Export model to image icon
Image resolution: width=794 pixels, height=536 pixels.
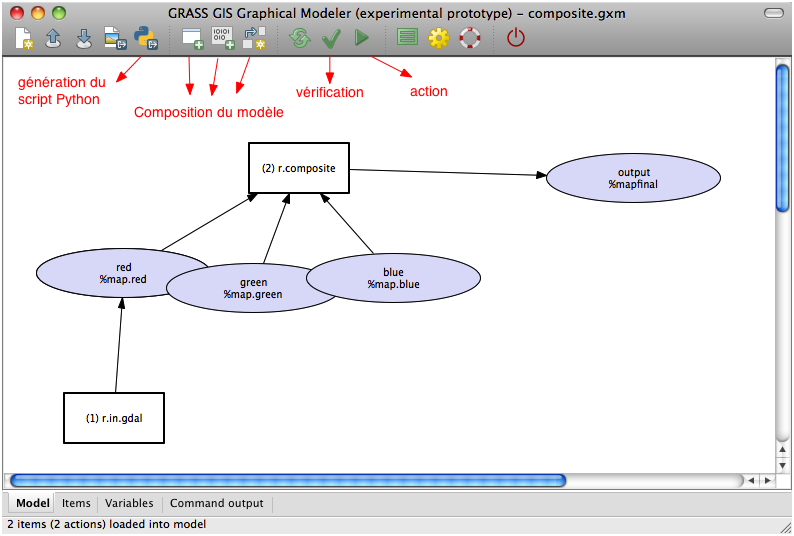pyautogui.click(x=115, y=39)
